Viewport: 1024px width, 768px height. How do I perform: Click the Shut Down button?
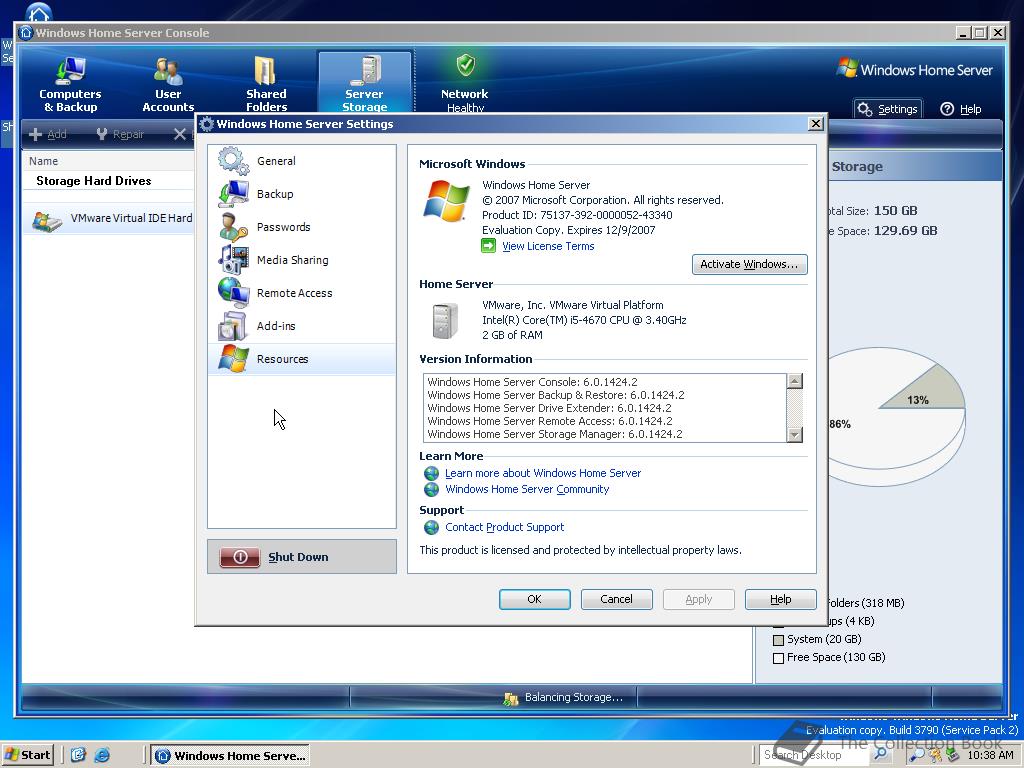click(302, 556)
